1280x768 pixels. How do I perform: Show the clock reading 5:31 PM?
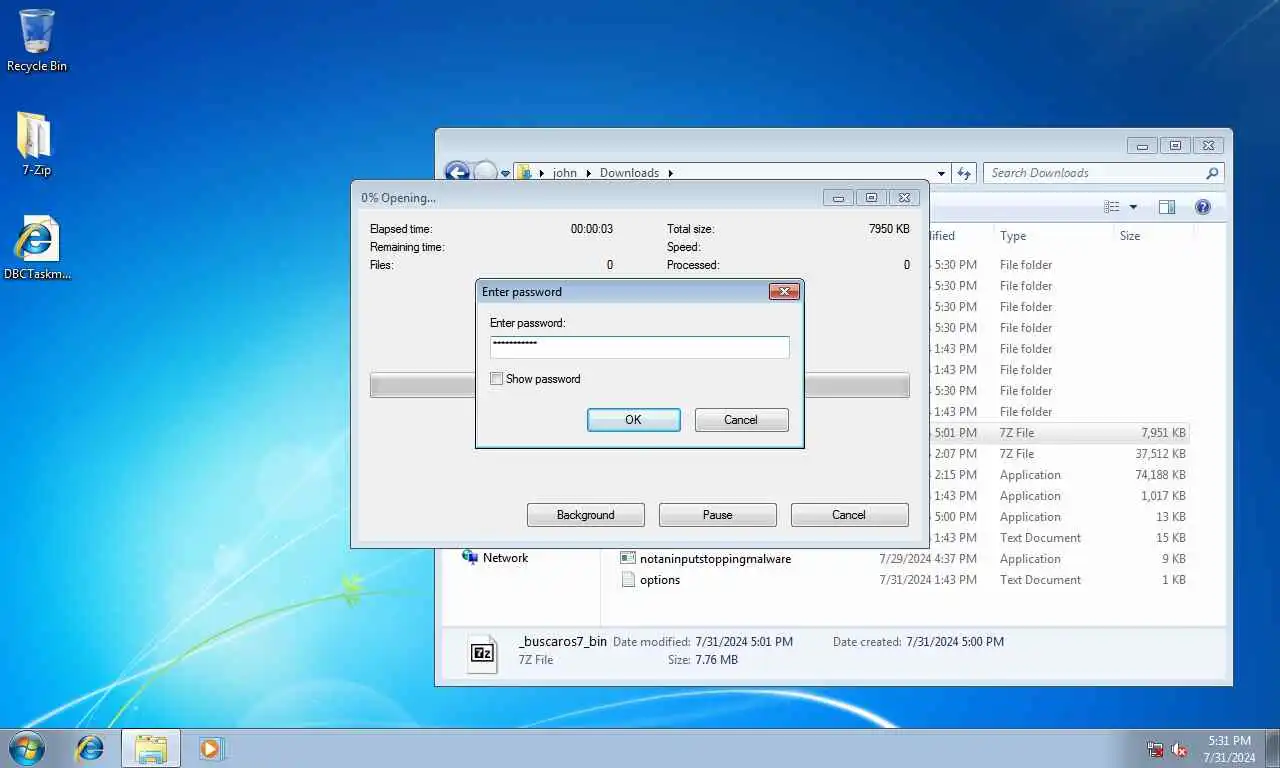point(1229,741)
